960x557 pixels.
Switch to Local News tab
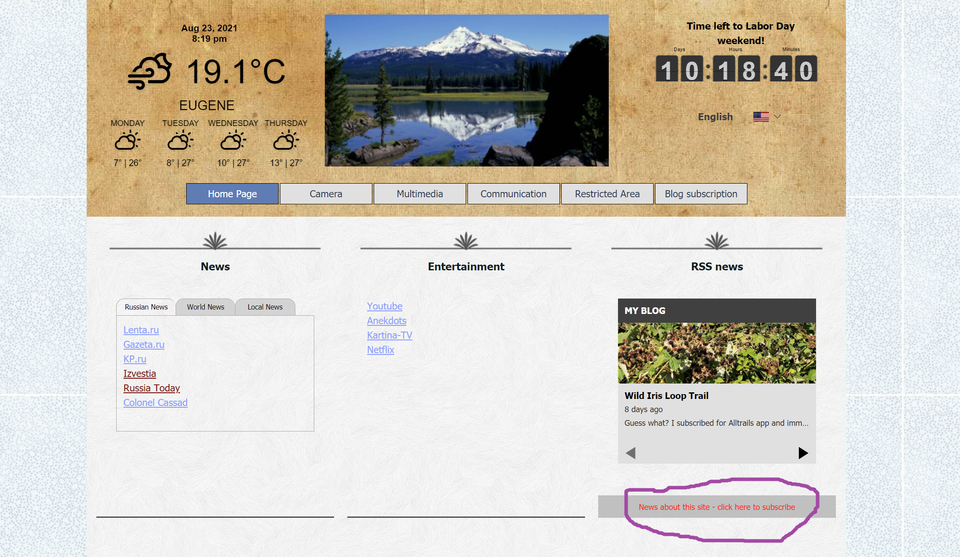click(x=265, y=307)
